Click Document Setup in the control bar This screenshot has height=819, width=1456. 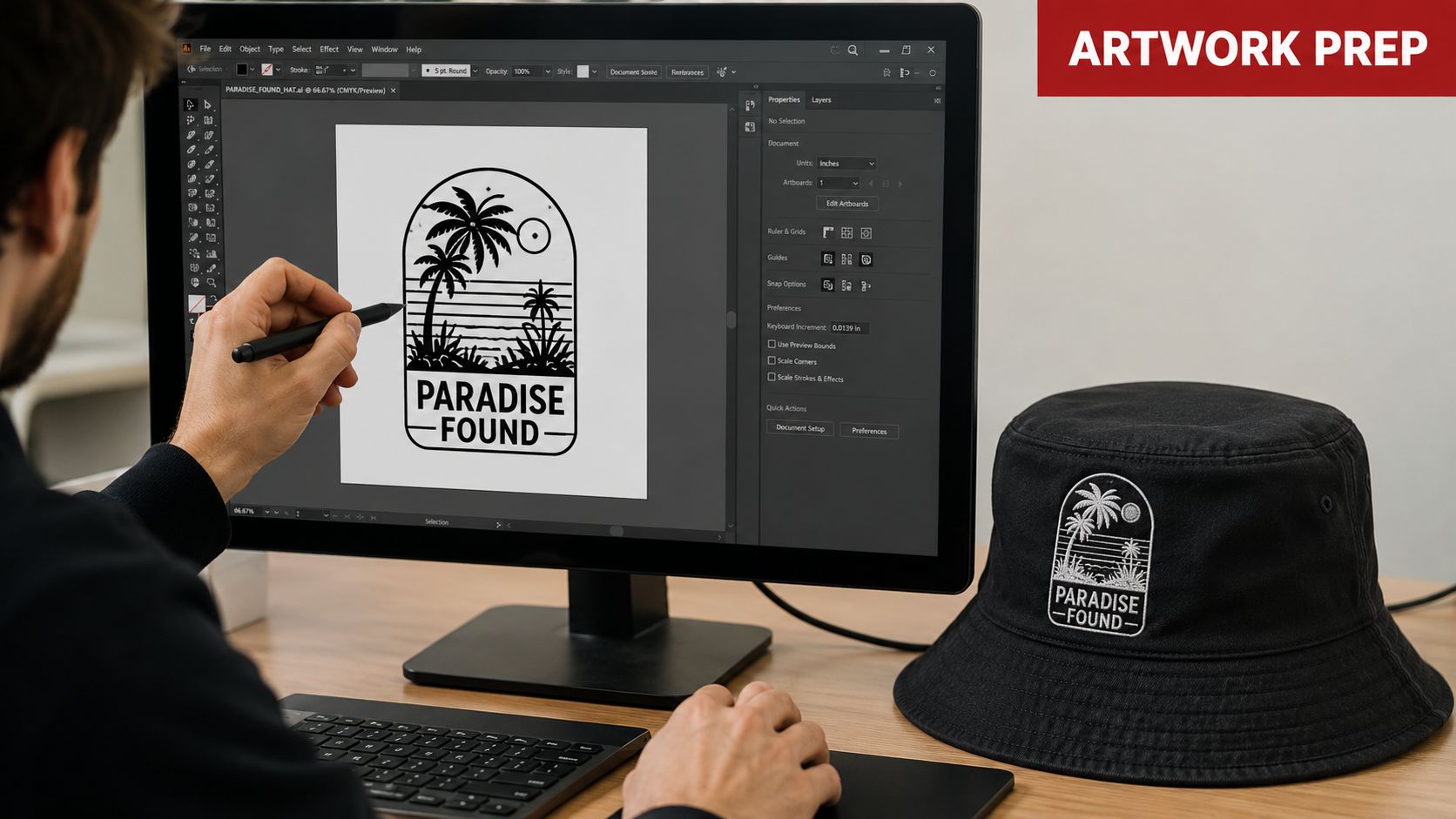(x=633, y=72)
